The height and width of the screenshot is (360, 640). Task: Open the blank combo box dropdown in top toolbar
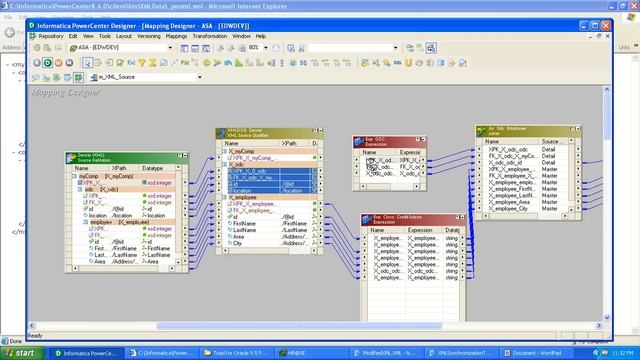coord(395,48)
